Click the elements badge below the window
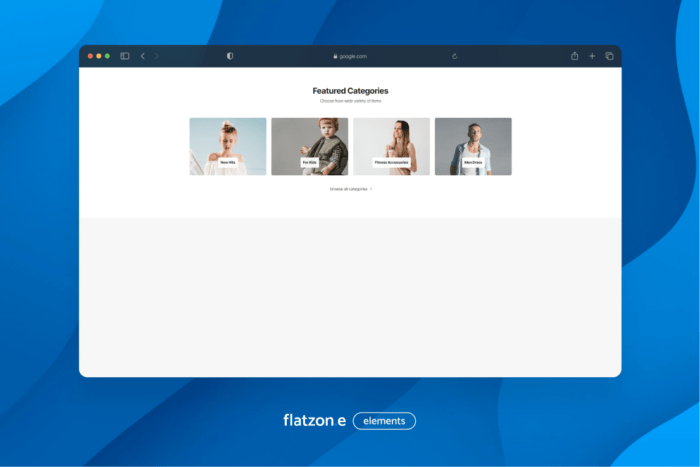The image size is (700, 467). pos(384,421)
